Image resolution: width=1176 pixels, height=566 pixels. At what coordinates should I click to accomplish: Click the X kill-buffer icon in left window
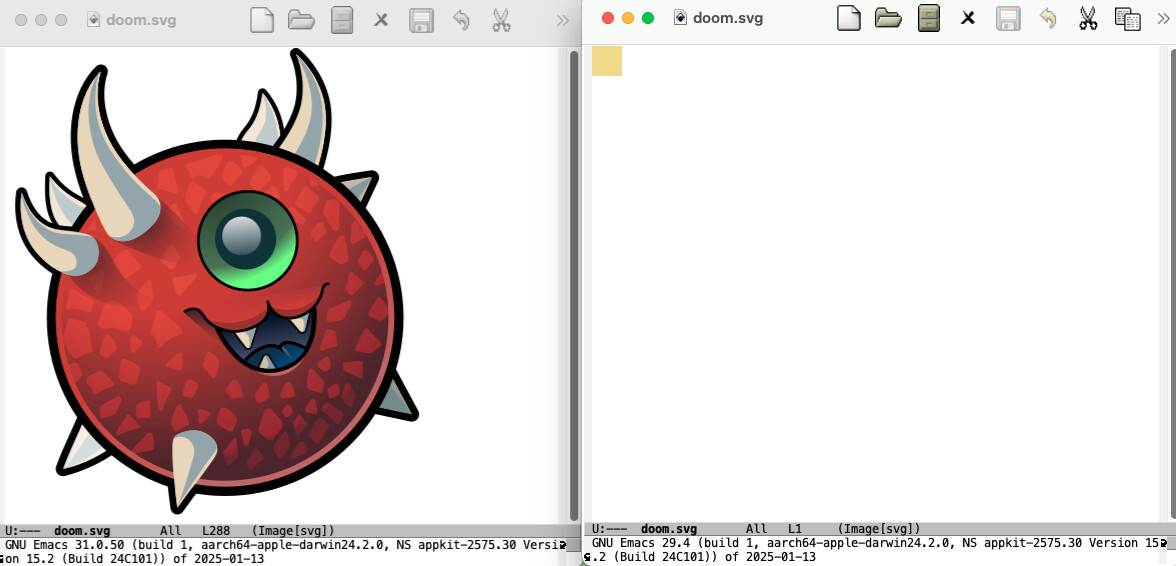tap(381, 20)
